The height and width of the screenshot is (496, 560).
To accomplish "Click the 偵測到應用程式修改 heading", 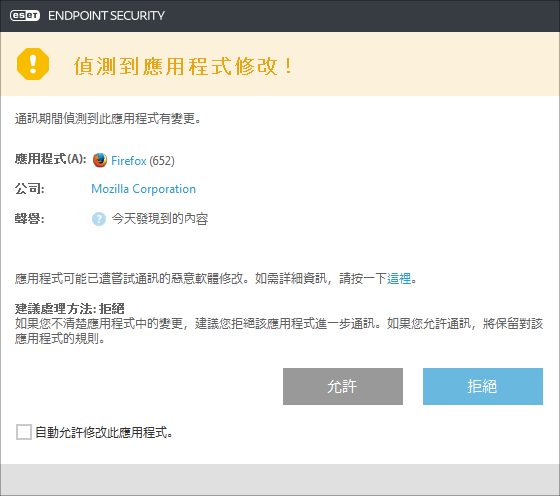I will pos(184,66).
